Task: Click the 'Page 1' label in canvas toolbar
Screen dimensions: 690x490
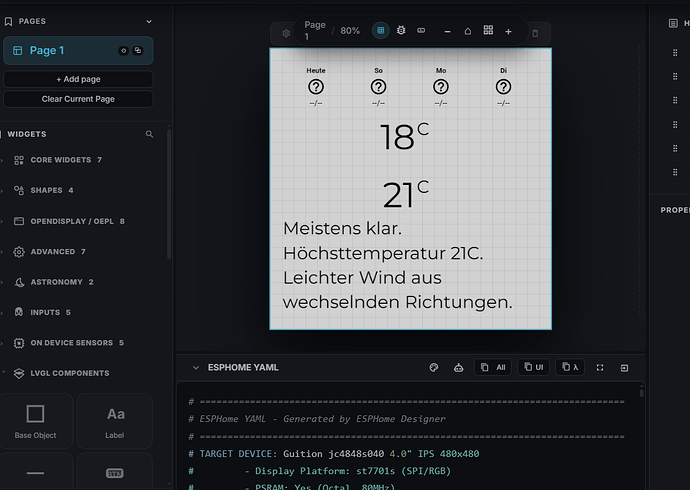Action: coord(315,31)
